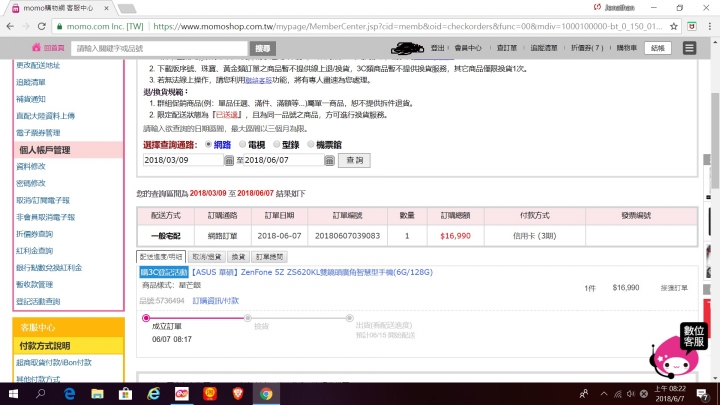Open the Windows notification center icon
The image size is (720, 405).
(702, 394)
